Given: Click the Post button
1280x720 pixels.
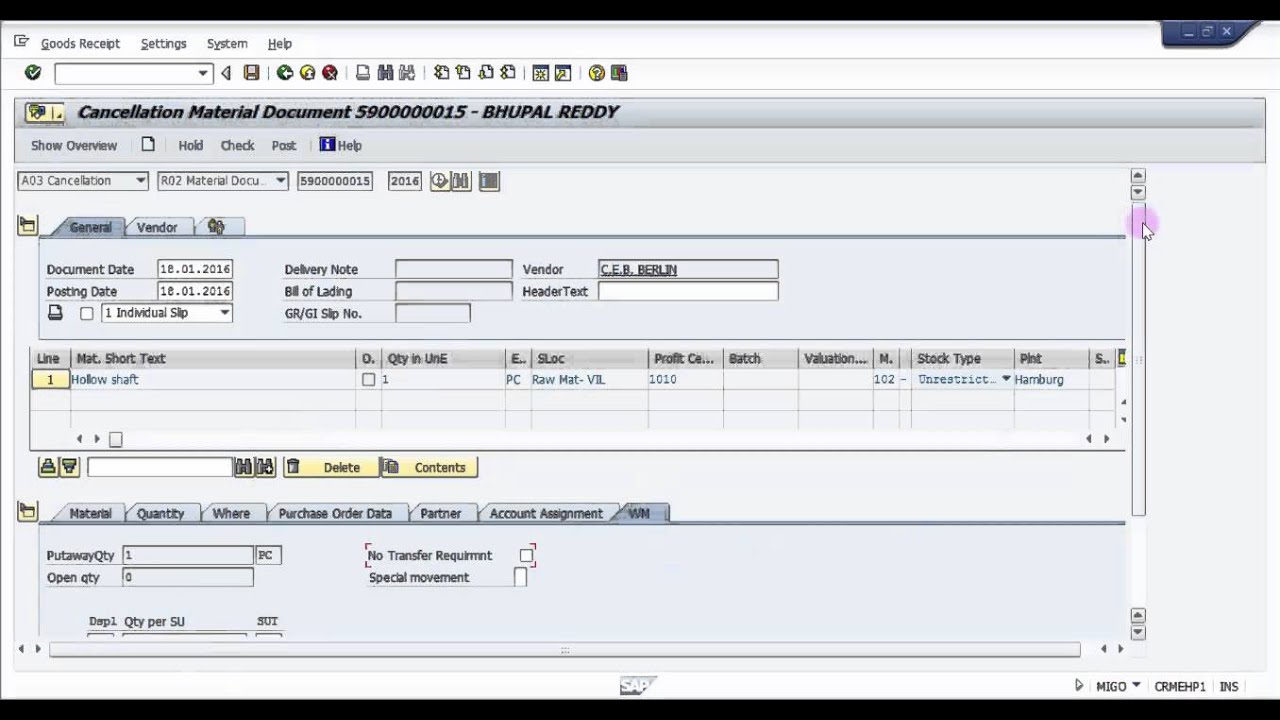Looking at the screenshot, I should click(284, 145).
